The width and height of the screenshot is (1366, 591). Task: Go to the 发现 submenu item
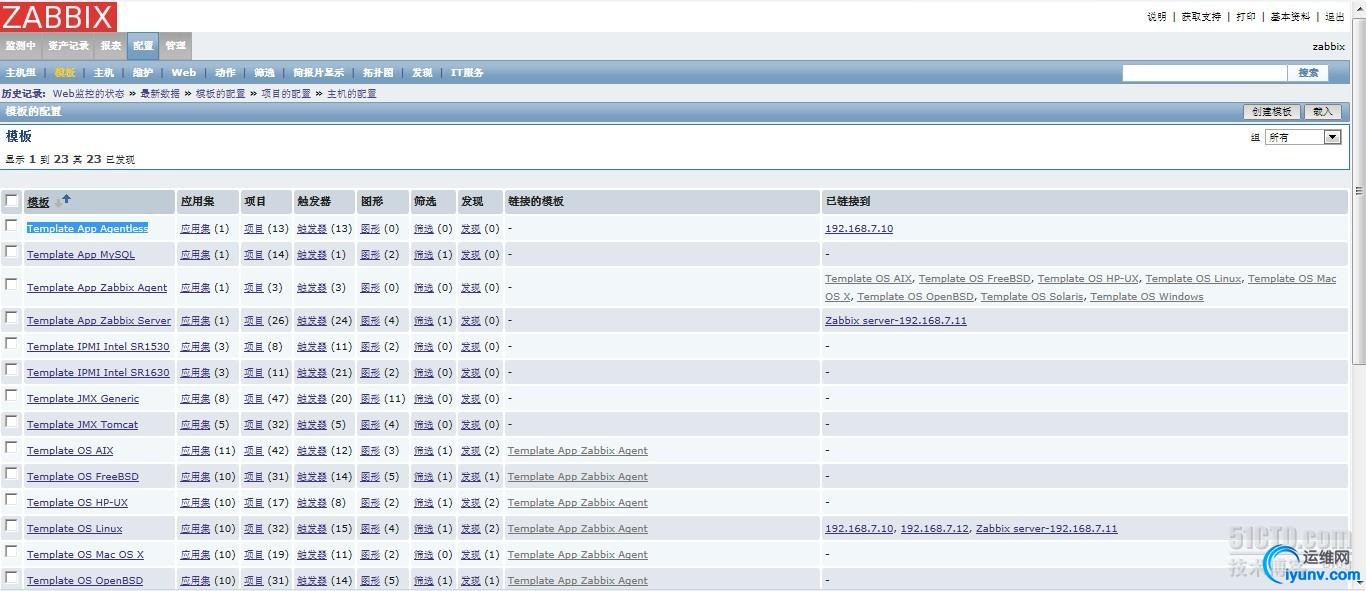422,73
